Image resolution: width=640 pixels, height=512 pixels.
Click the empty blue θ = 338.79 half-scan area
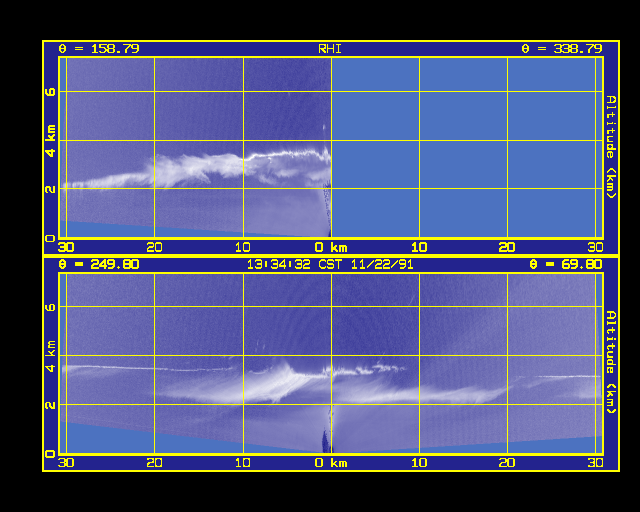467,147
